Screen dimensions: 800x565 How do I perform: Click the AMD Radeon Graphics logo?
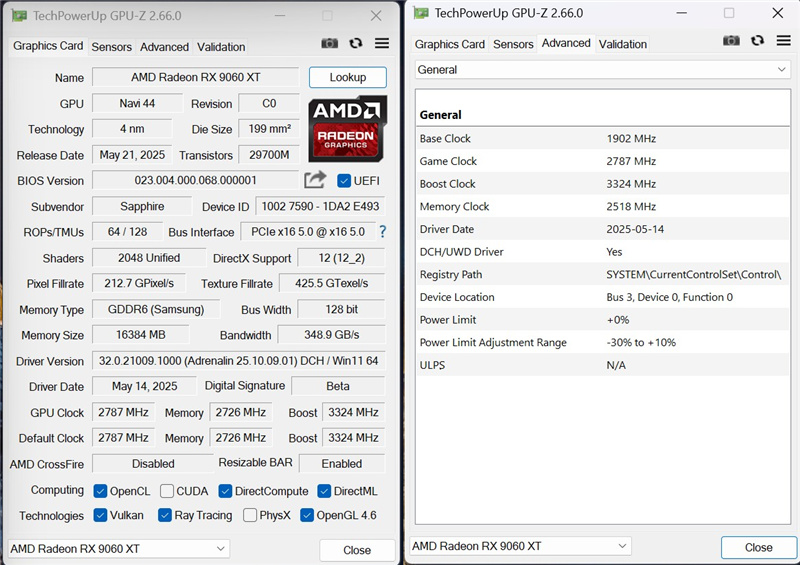click(x=347, y=128)
